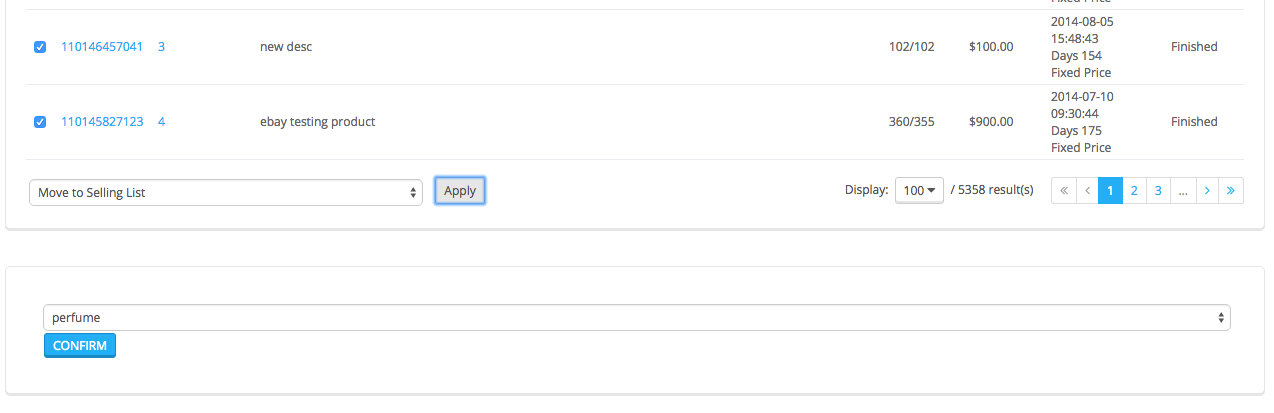
Task: Open the pagination ellipsis button
Action: (x=1183, y=191)
